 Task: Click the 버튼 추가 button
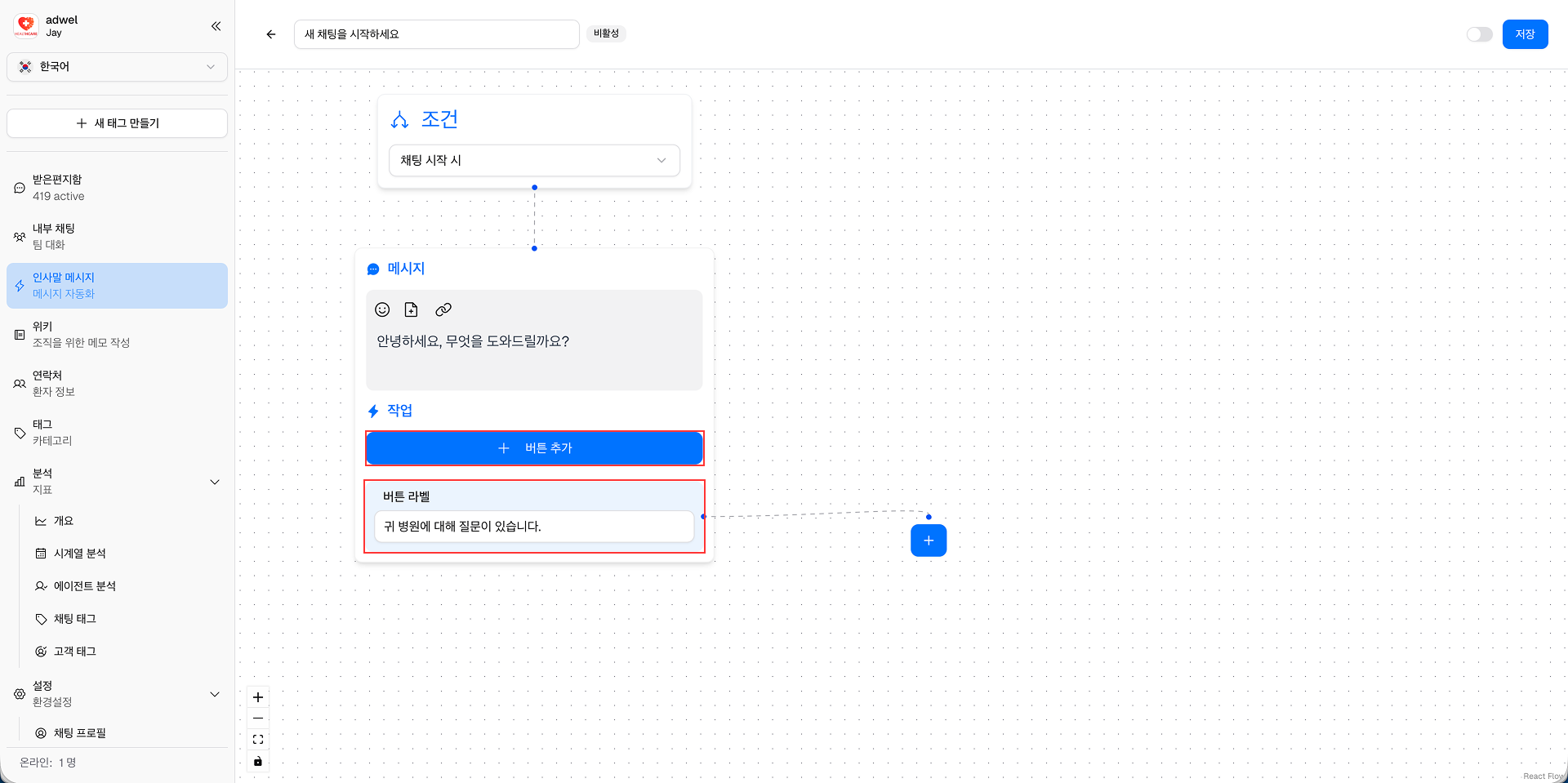tap(534, 447)
